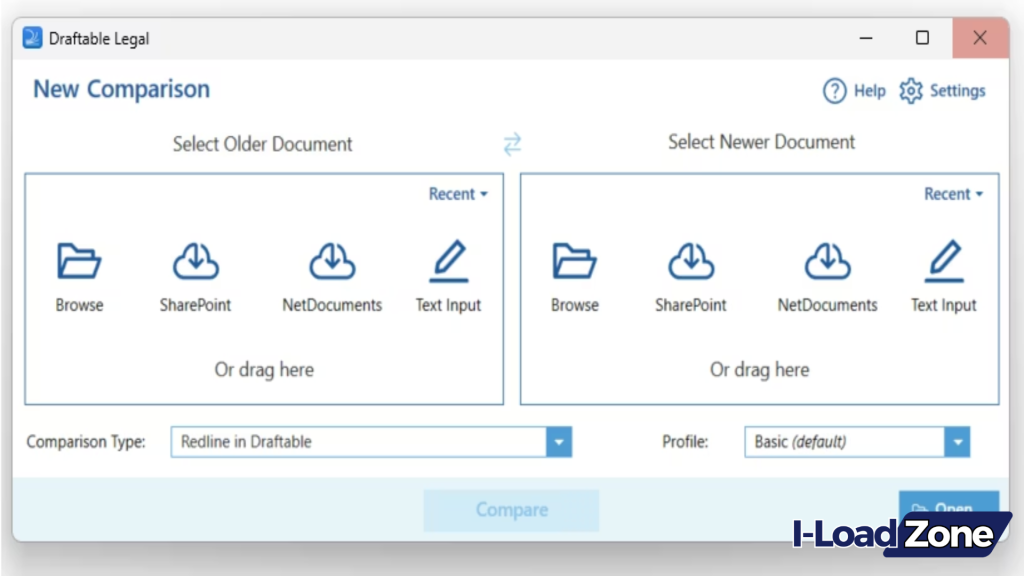Open the Comparison Type dropdown
1024x576 pixels.
pos(559,442)
